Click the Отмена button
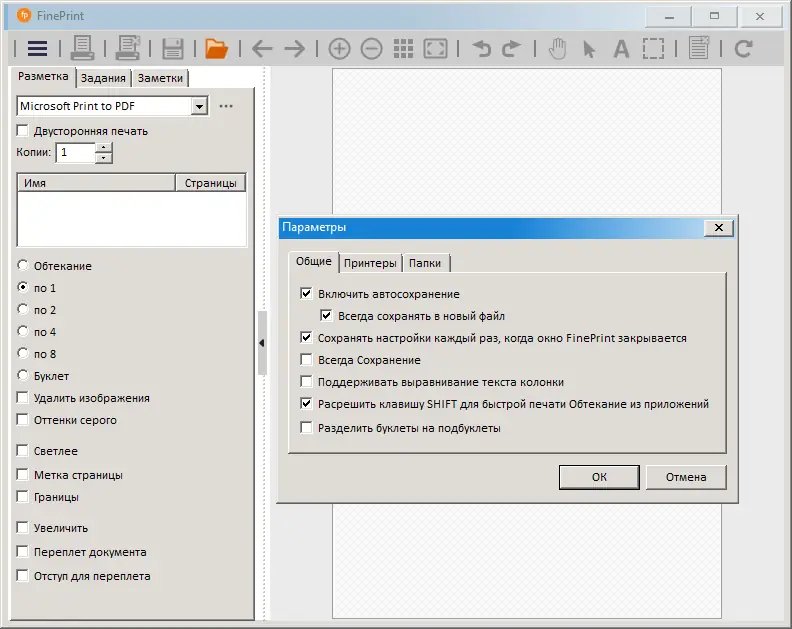 pos(686,477)
